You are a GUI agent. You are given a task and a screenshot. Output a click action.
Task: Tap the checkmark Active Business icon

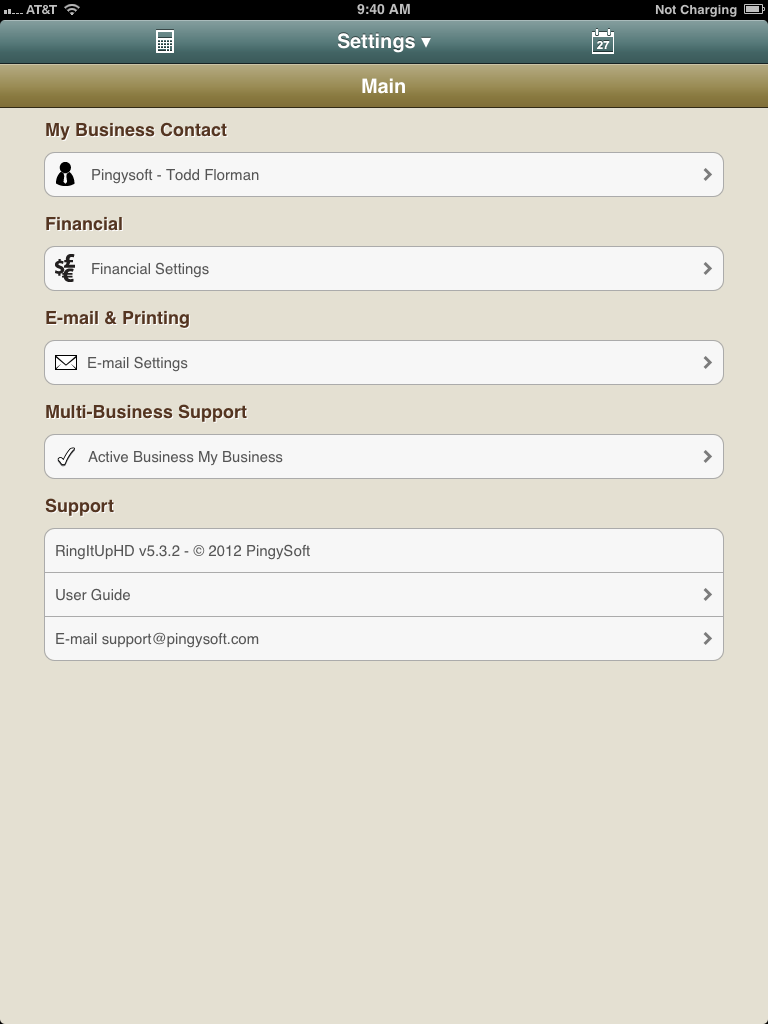point(66,456)
